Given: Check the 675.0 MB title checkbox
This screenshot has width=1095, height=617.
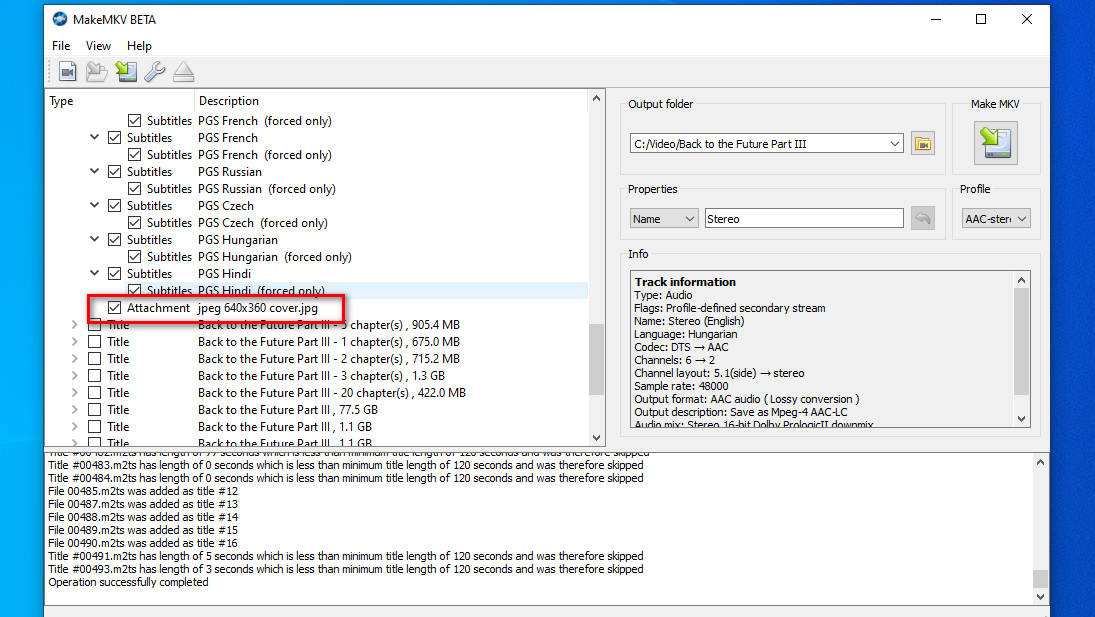Looking at the screenshot, I should click(94, 341).
